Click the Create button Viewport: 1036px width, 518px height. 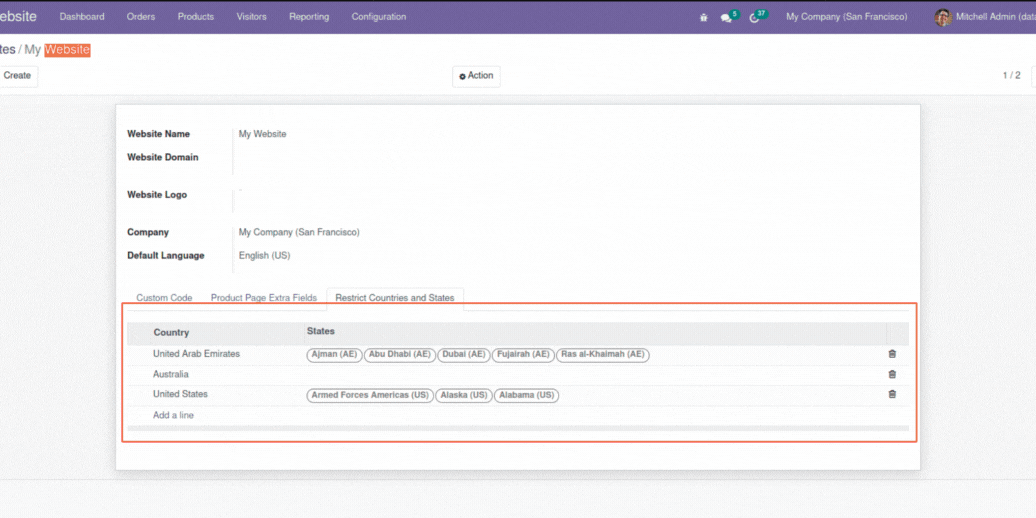tap(18, 76)
